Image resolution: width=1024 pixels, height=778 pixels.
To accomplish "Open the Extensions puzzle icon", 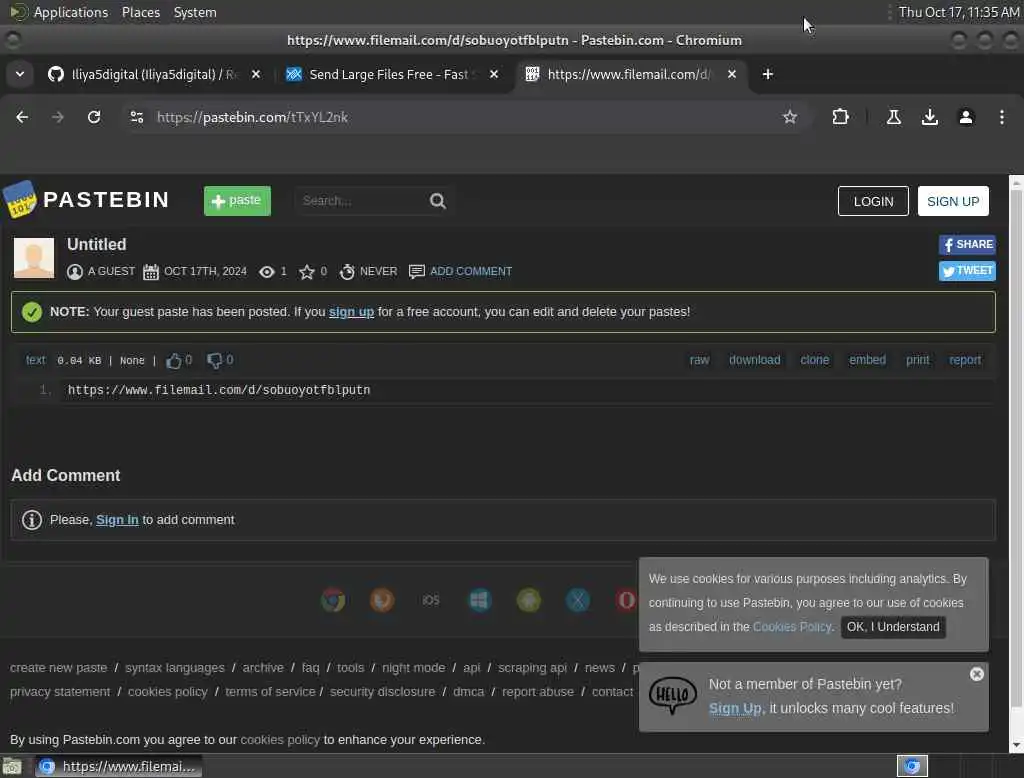I will [840, 117].
